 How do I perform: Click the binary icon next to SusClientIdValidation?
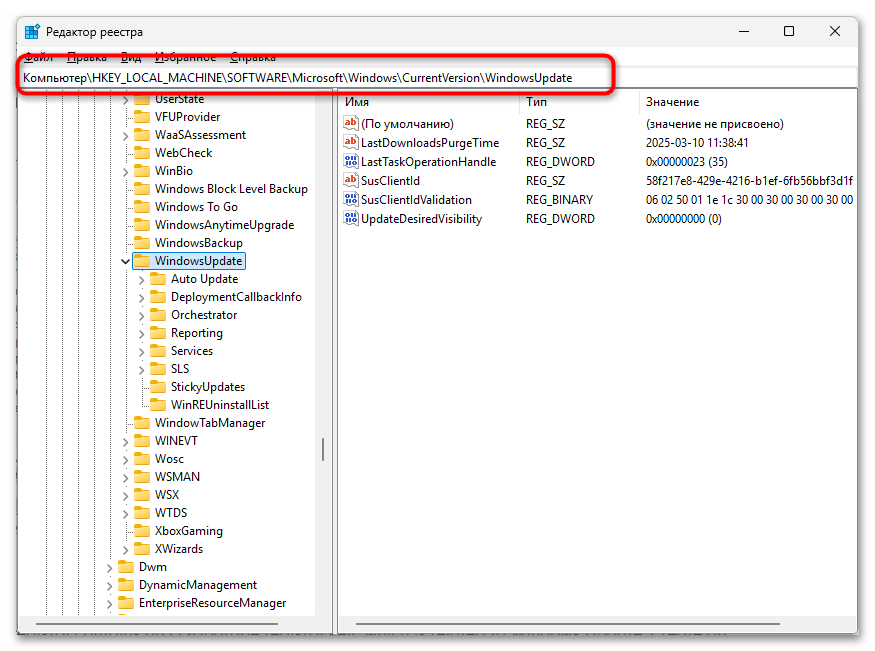pyautogui.click(x=350, y=199)
